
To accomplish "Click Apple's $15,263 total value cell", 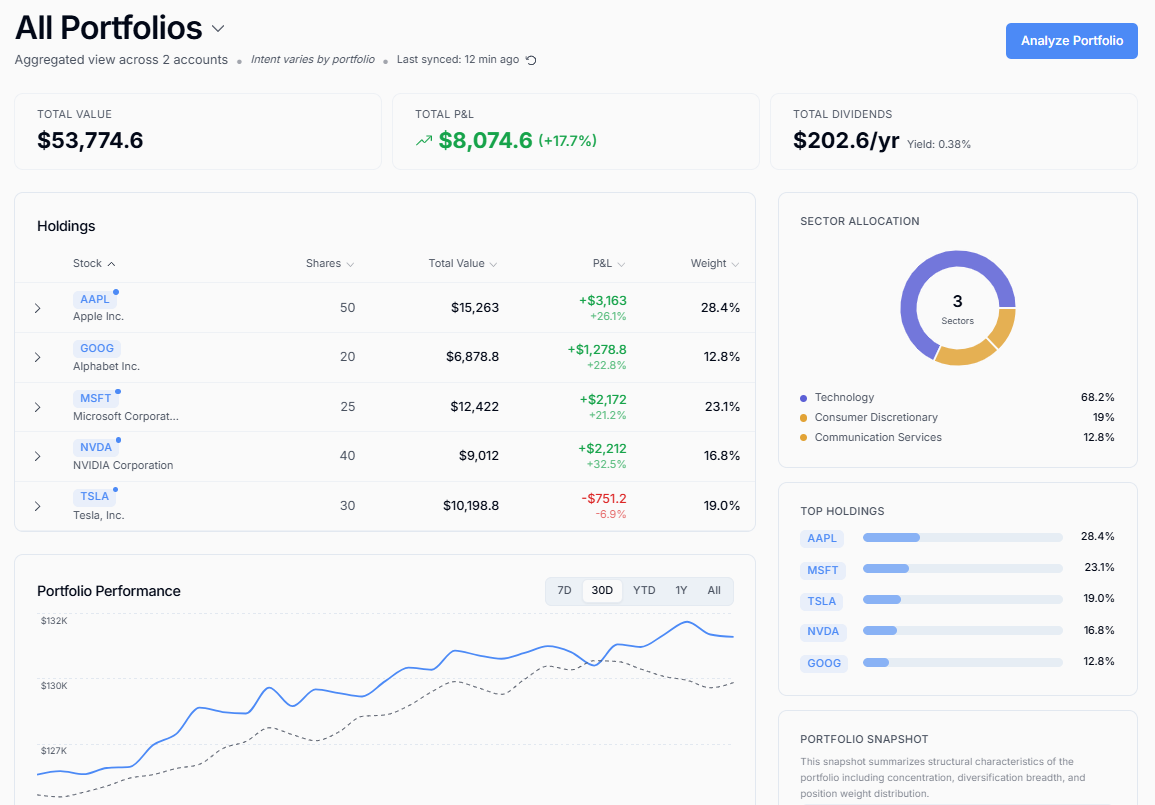I will coord(475,307).
